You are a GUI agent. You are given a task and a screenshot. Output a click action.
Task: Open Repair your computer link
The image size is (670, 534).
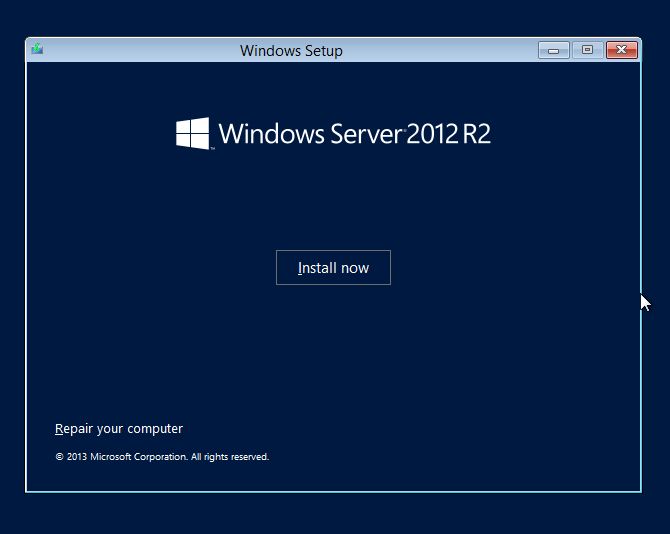119,428
